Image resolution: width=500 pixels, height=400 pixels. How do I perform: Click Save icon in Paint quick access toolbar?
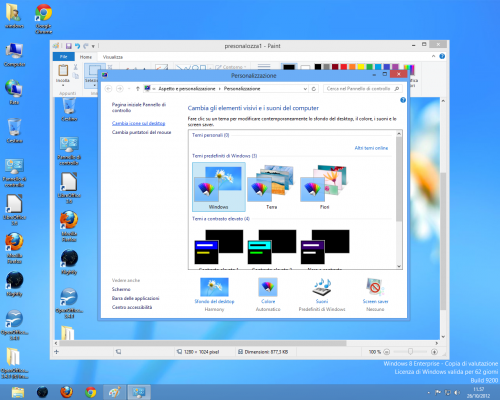click(x=69, y=46)
